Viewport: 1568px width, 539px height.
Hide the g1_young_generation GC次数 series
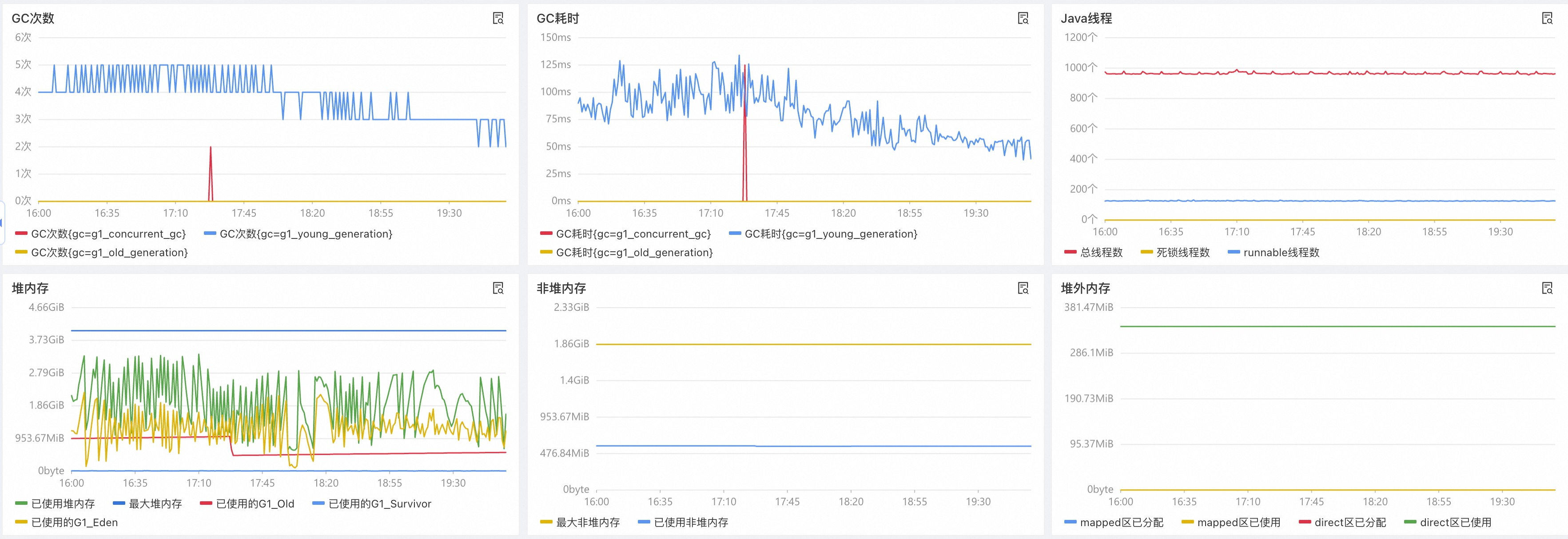point(298,234)
